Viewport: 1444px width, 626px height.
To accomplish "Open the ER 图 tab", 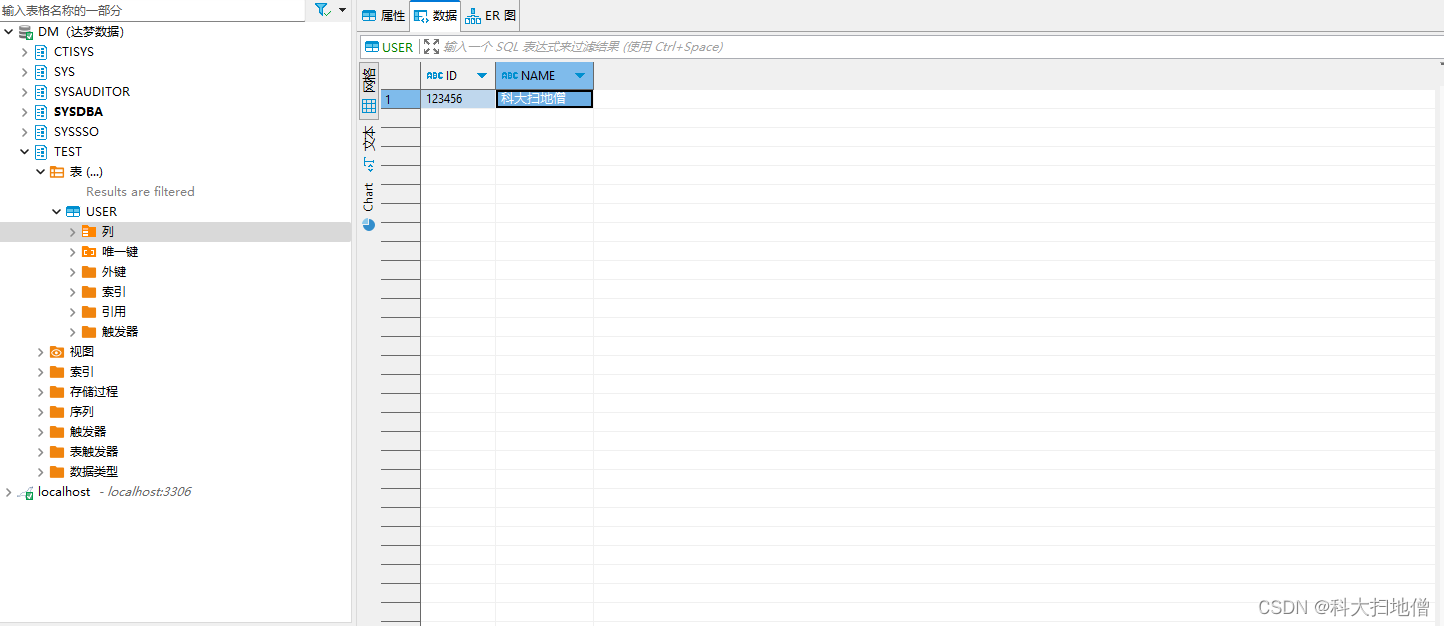I will click(x=490, y=16).
